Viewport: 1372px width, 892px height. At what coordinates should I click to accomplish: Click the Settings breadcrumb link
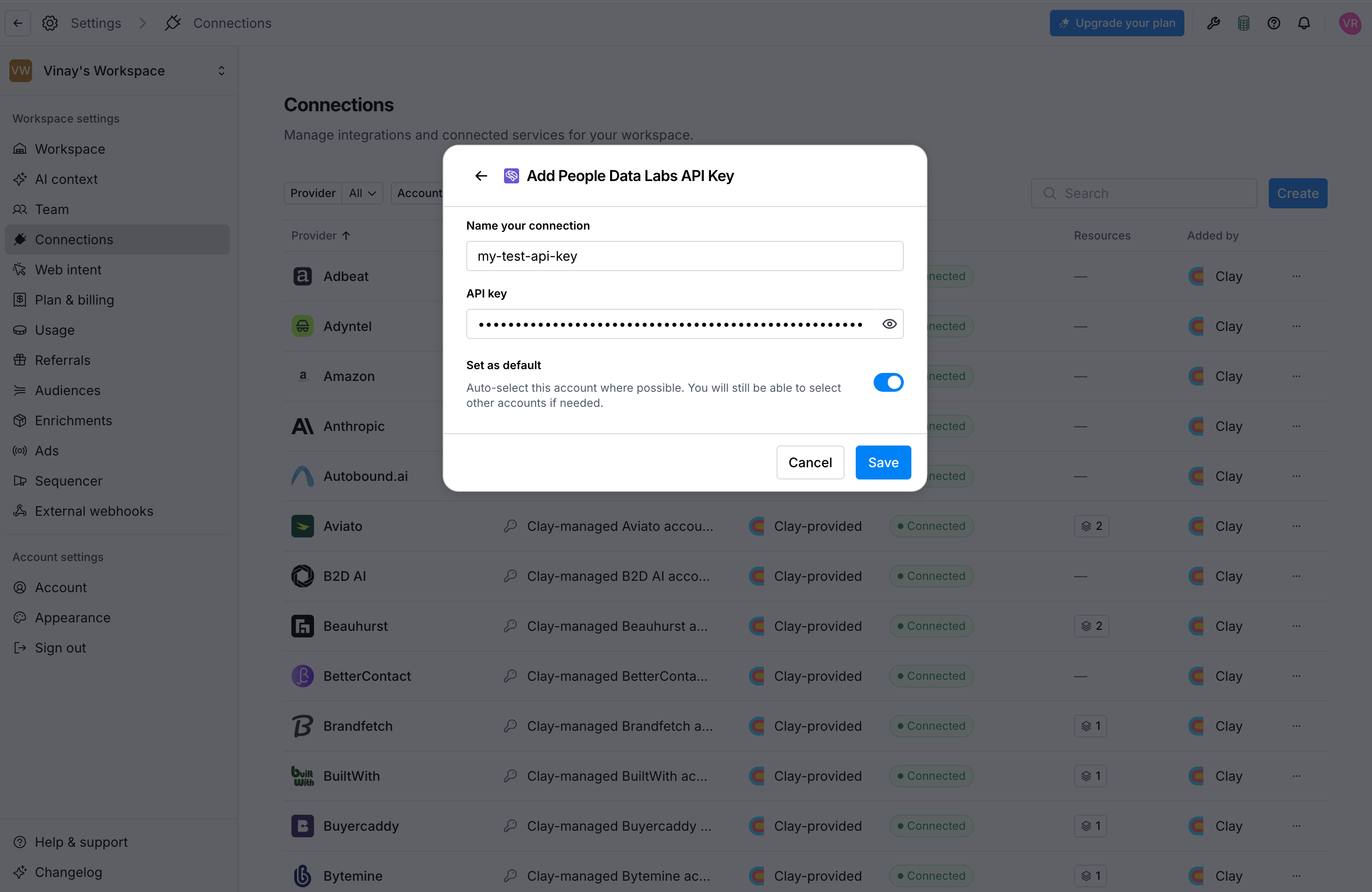[96, 23]
